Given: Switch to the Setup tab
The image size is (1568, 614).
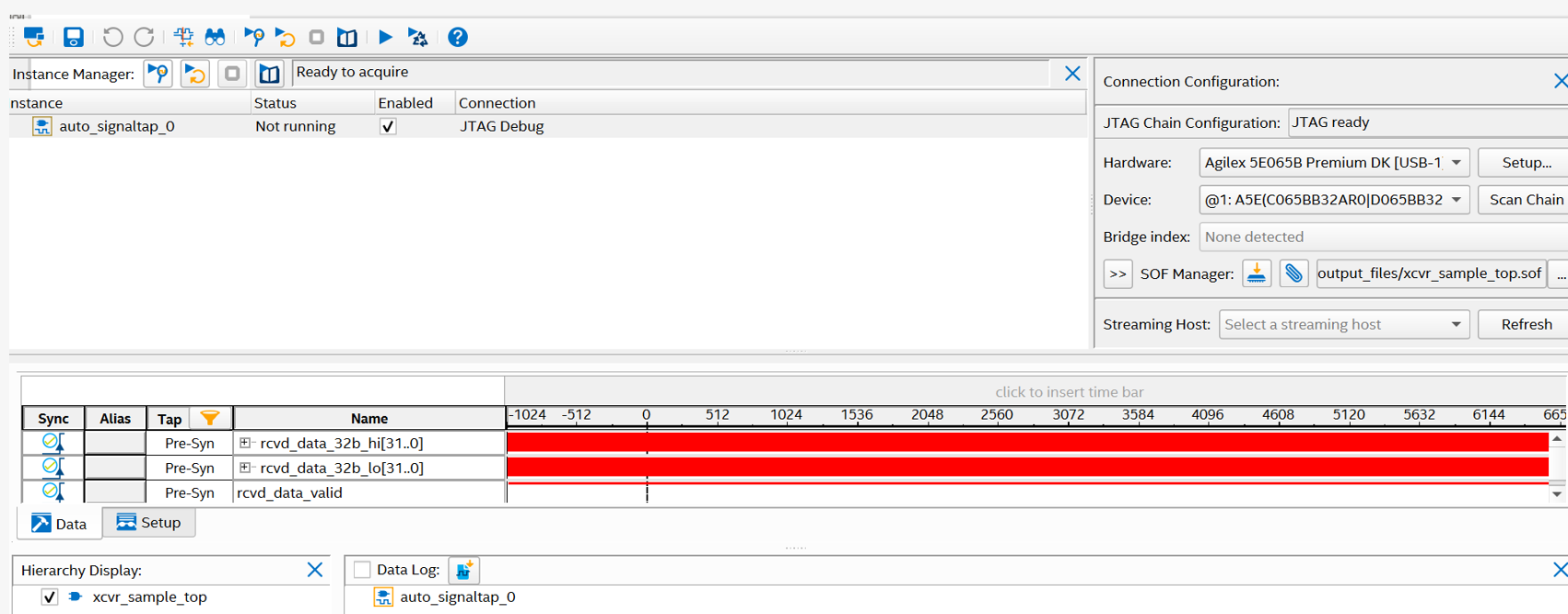Looking at the screenshot, I should coord(149,523).
